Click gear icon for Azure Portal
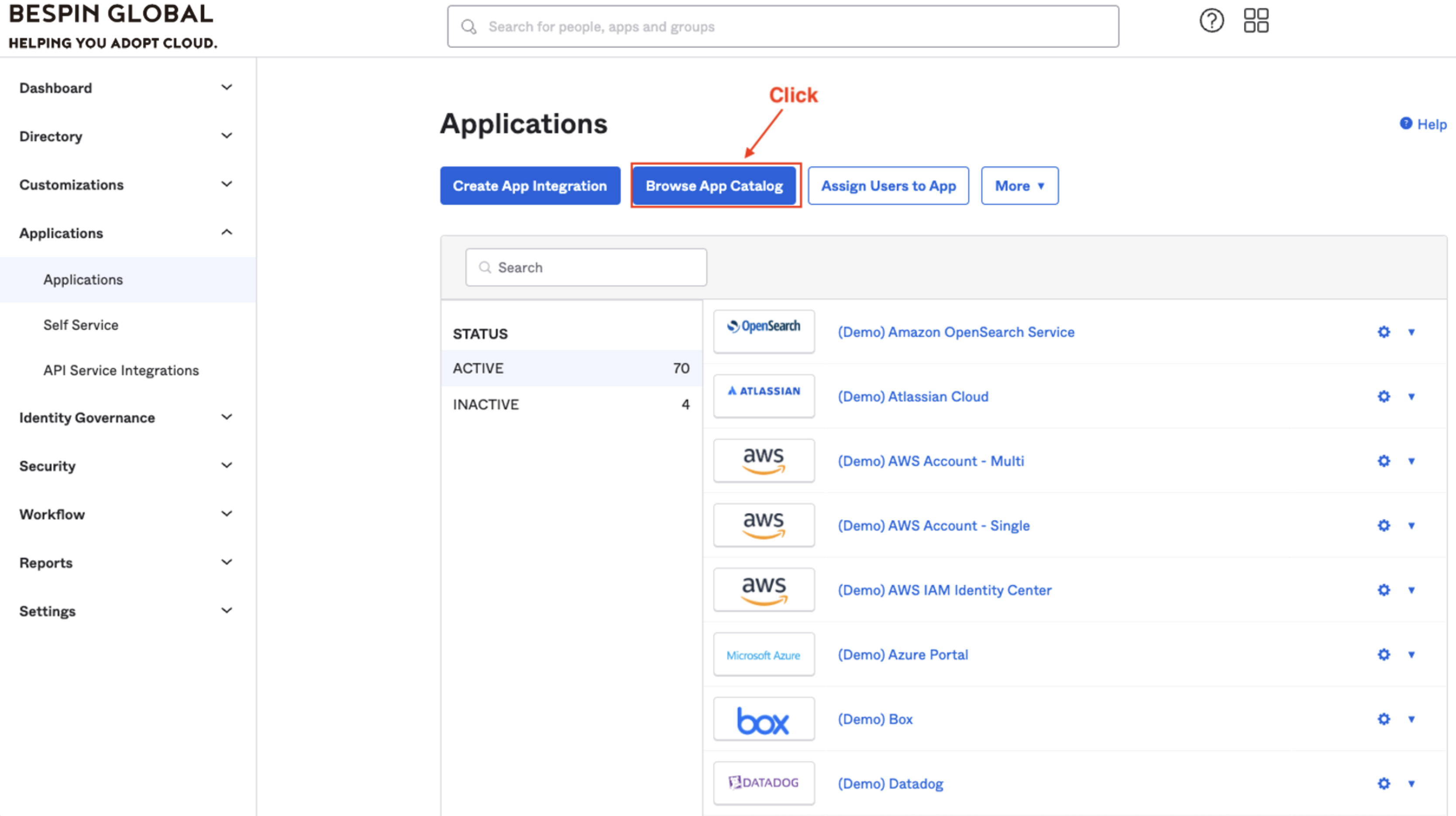Screen dimensions: 1456x816 point(1383,654)
